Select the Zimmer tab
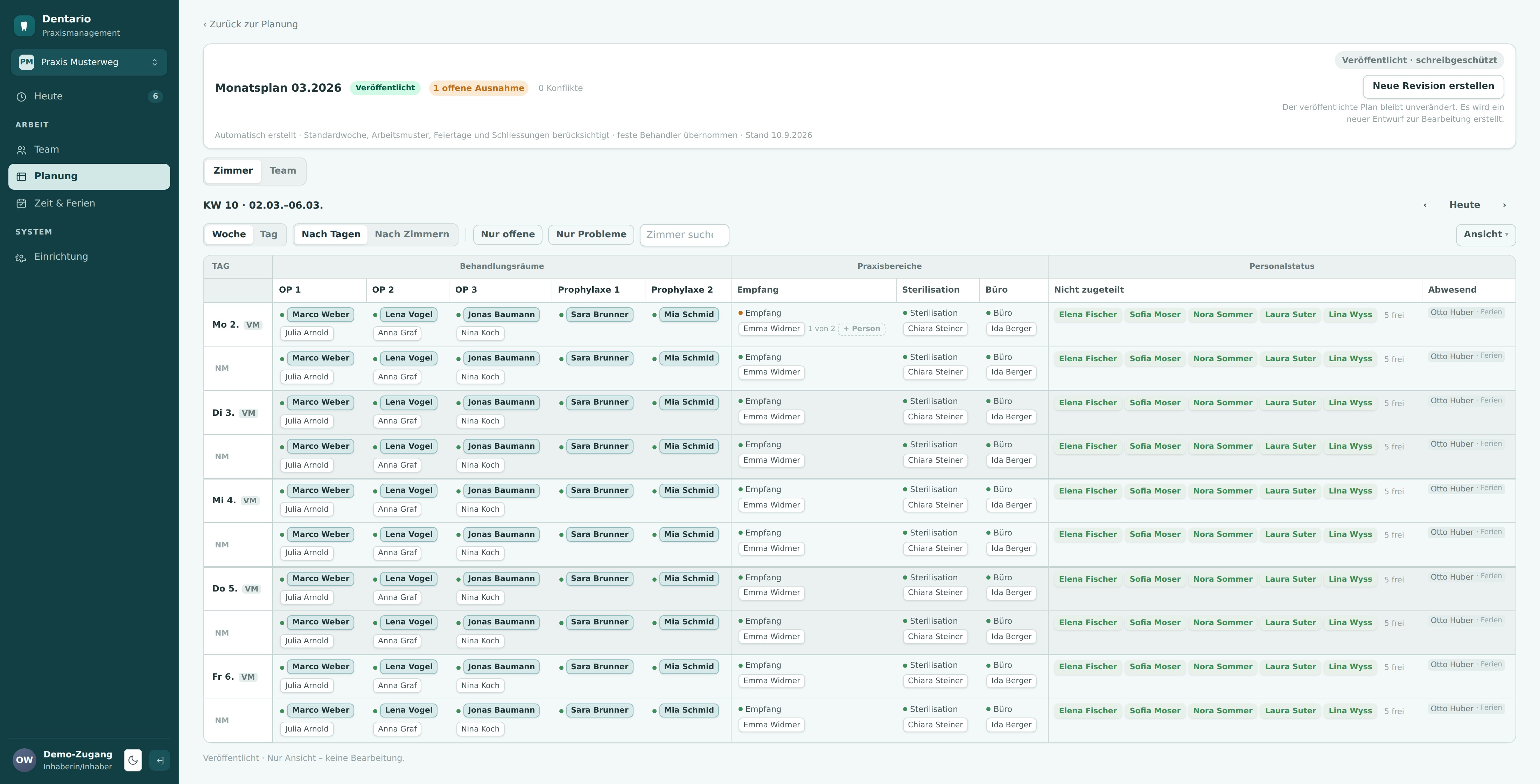 233,171
